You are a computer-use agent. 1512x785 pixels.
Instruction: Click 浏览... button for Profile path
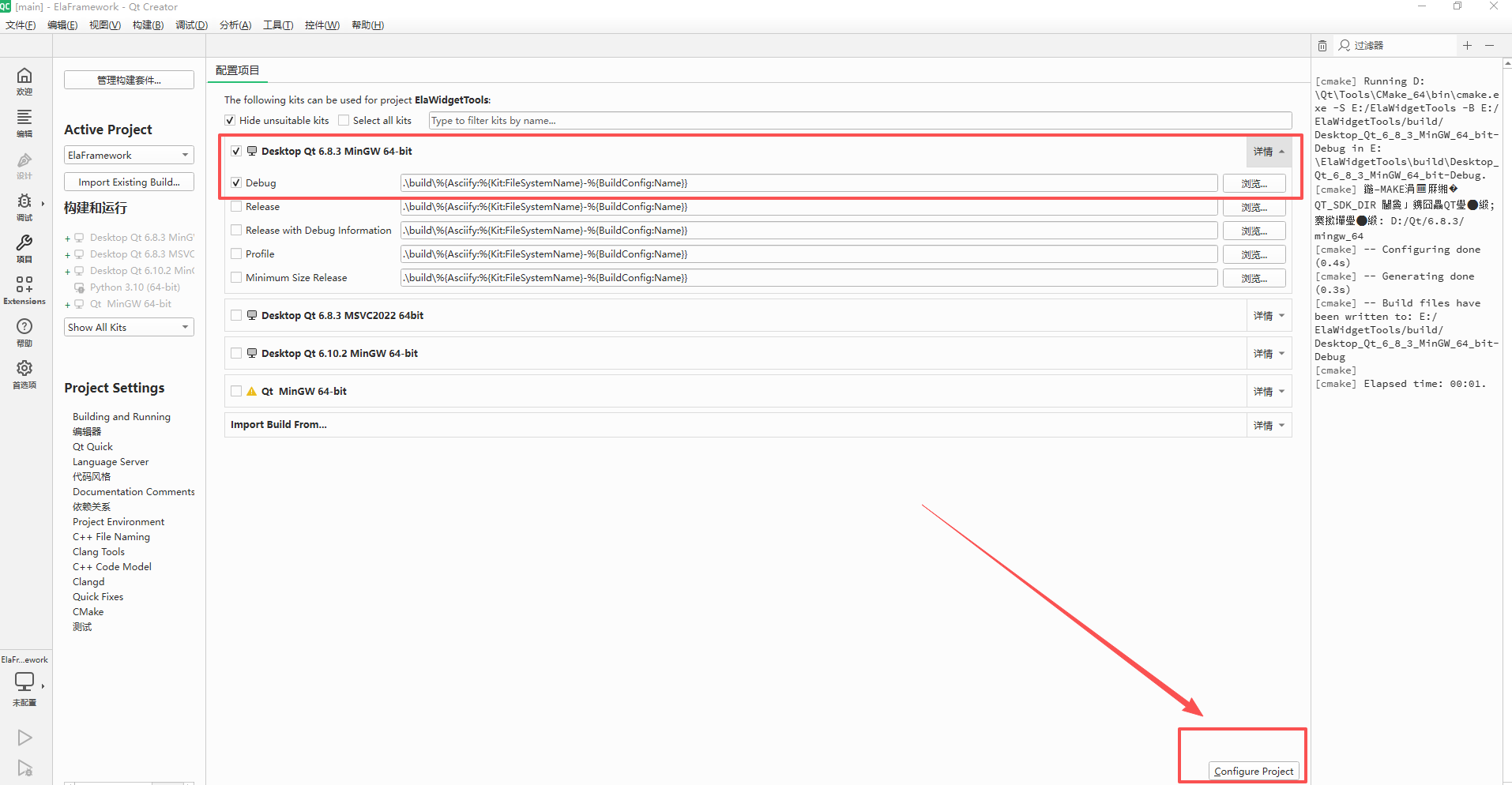(x=1254, y=254)
